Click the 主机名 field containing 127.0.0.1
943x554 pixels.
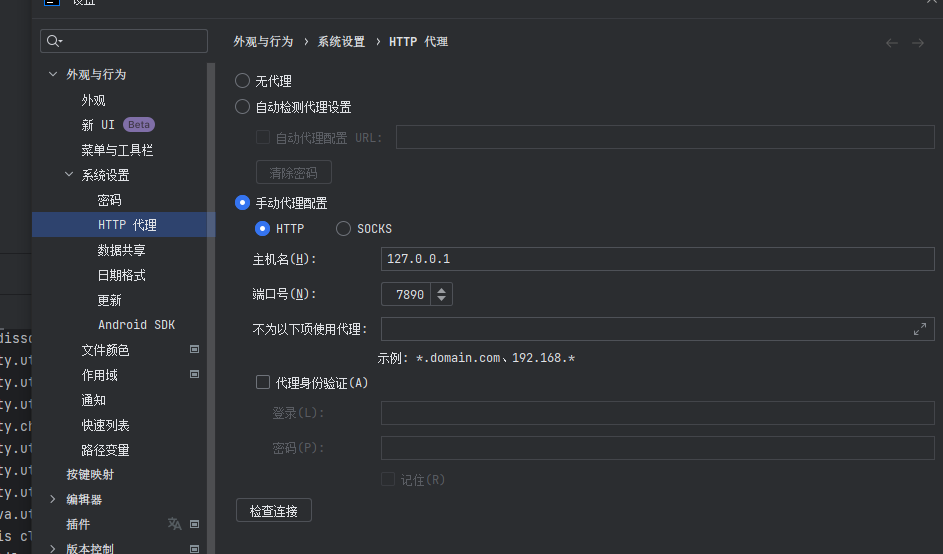[x=657, y=259]
